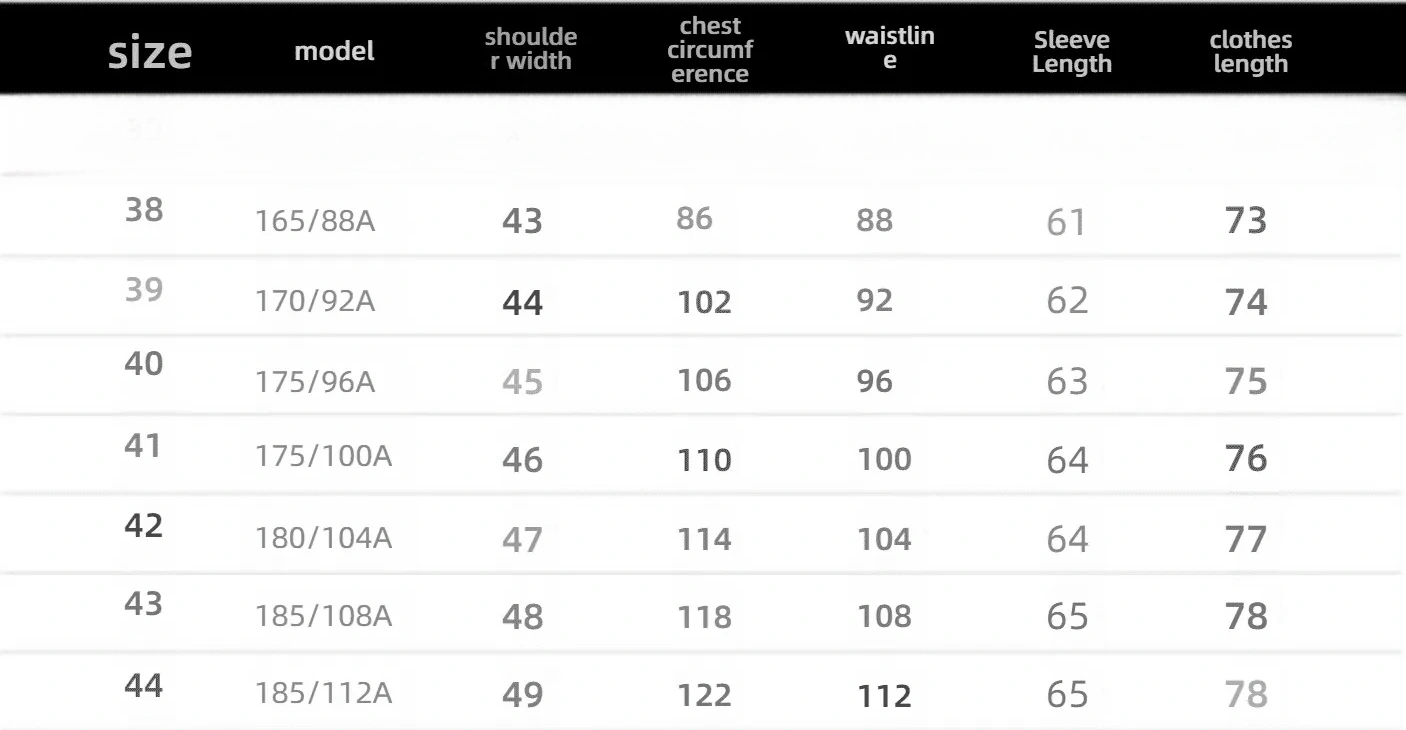
Task: Click model 175/100A cell
Action: pos(323,458)
